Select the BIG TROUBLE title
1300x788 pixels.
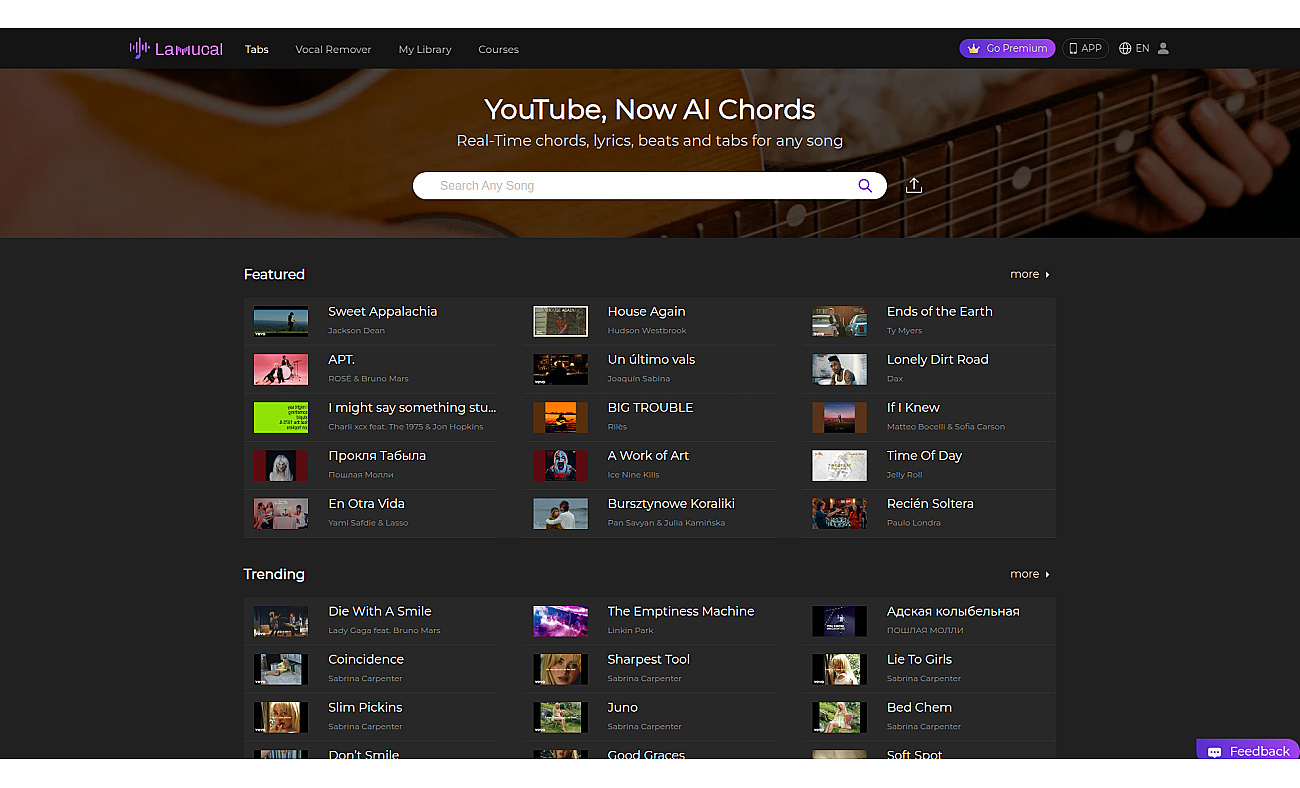[650, 408]
